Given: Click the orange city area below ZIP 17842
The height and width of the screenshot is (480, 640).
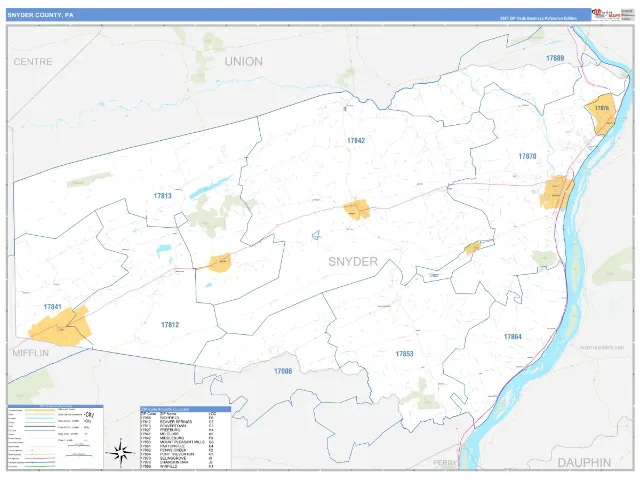Looking at the screenshot, I should click(356, 210).
